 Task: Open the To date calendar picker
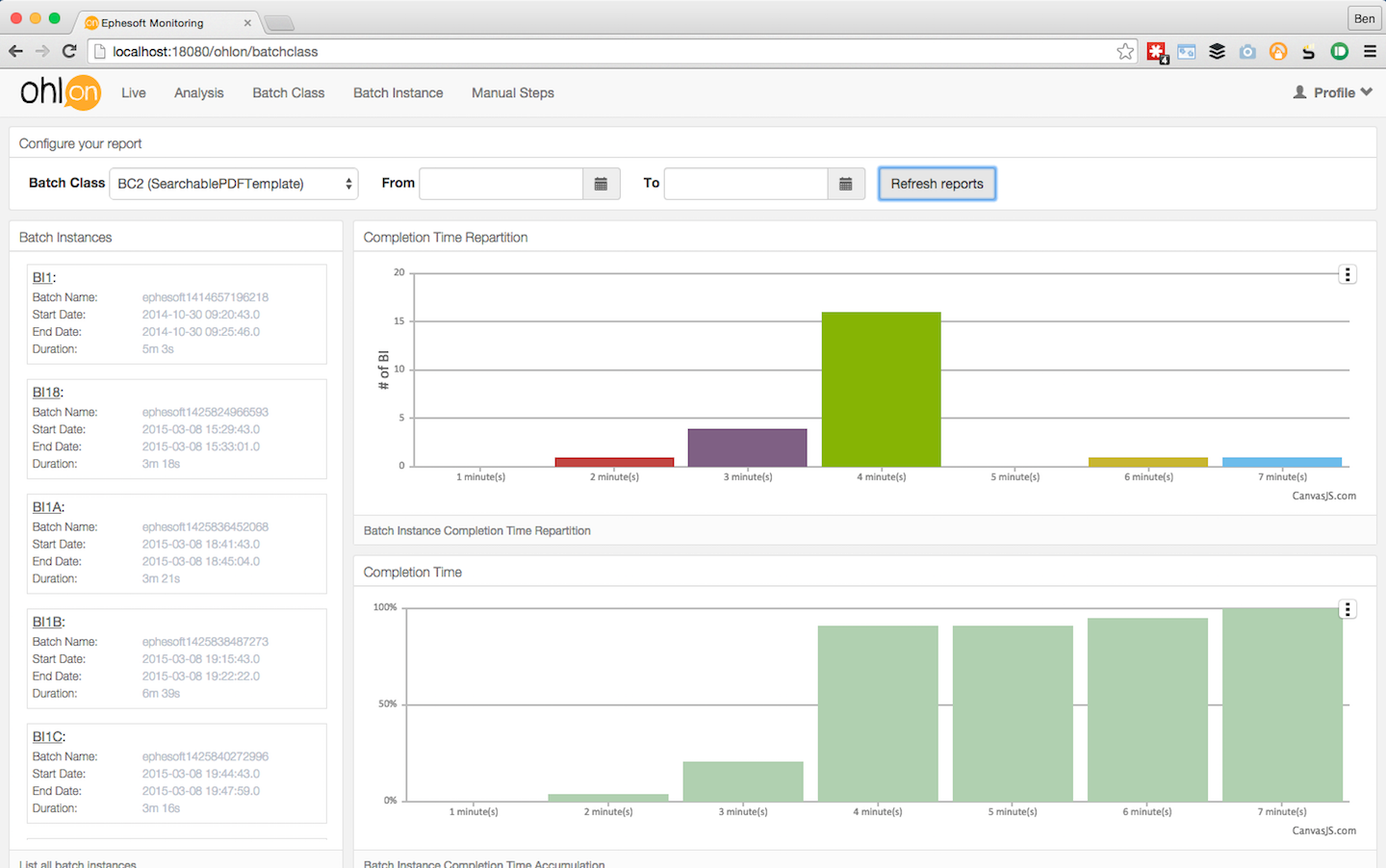pos(845,183)
